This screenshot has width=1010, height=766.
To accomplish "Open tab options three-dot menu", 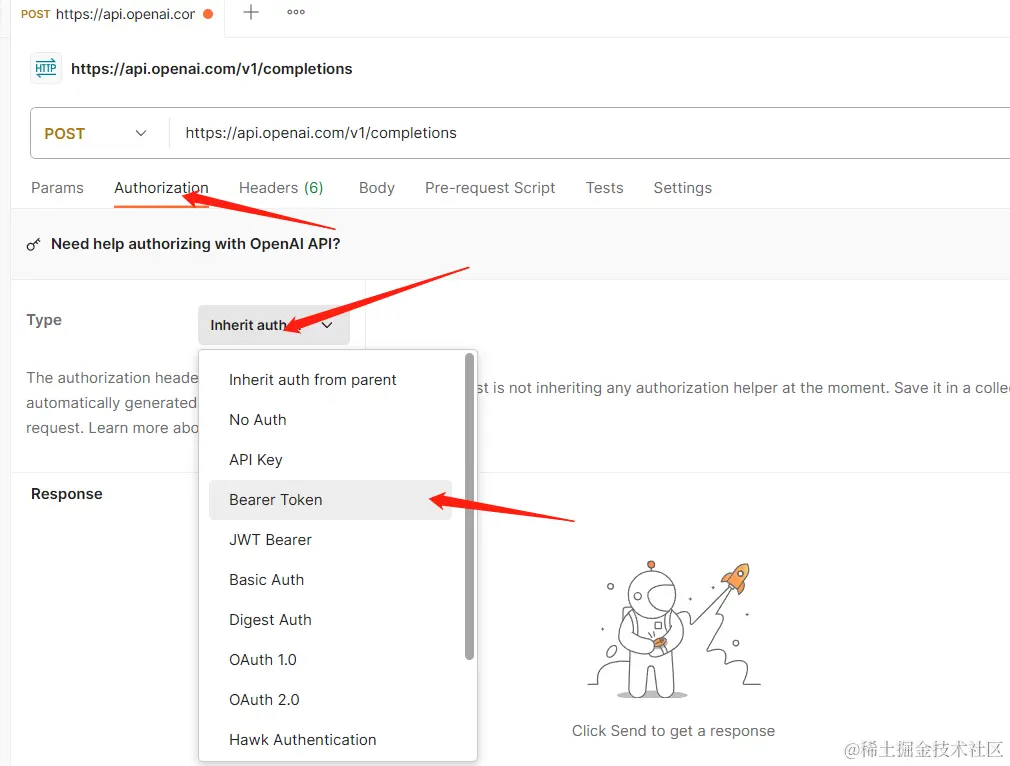I will 296,12.
